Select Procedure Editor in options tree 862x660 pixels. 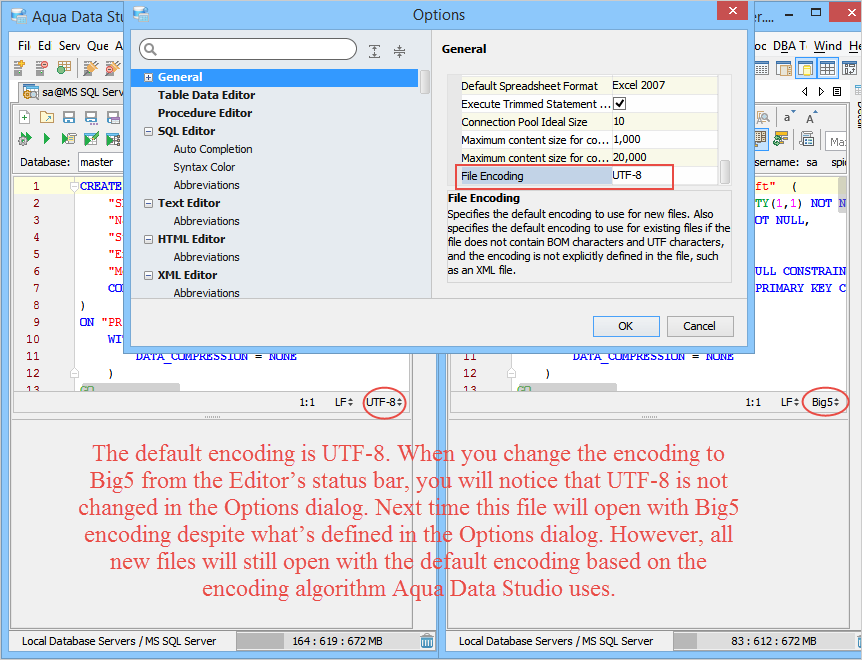pos(205,113)
